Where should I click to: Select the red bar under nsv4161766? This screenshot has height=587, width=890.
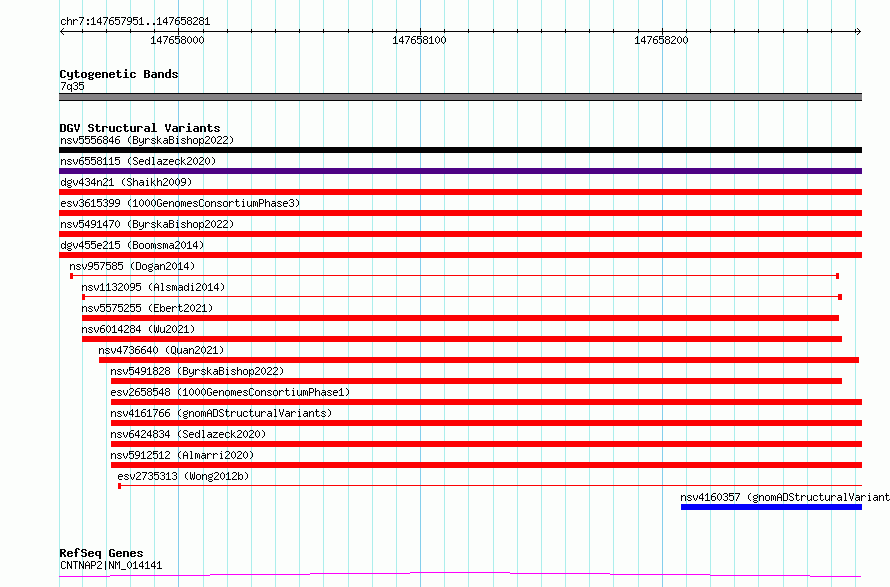point(486,423)
